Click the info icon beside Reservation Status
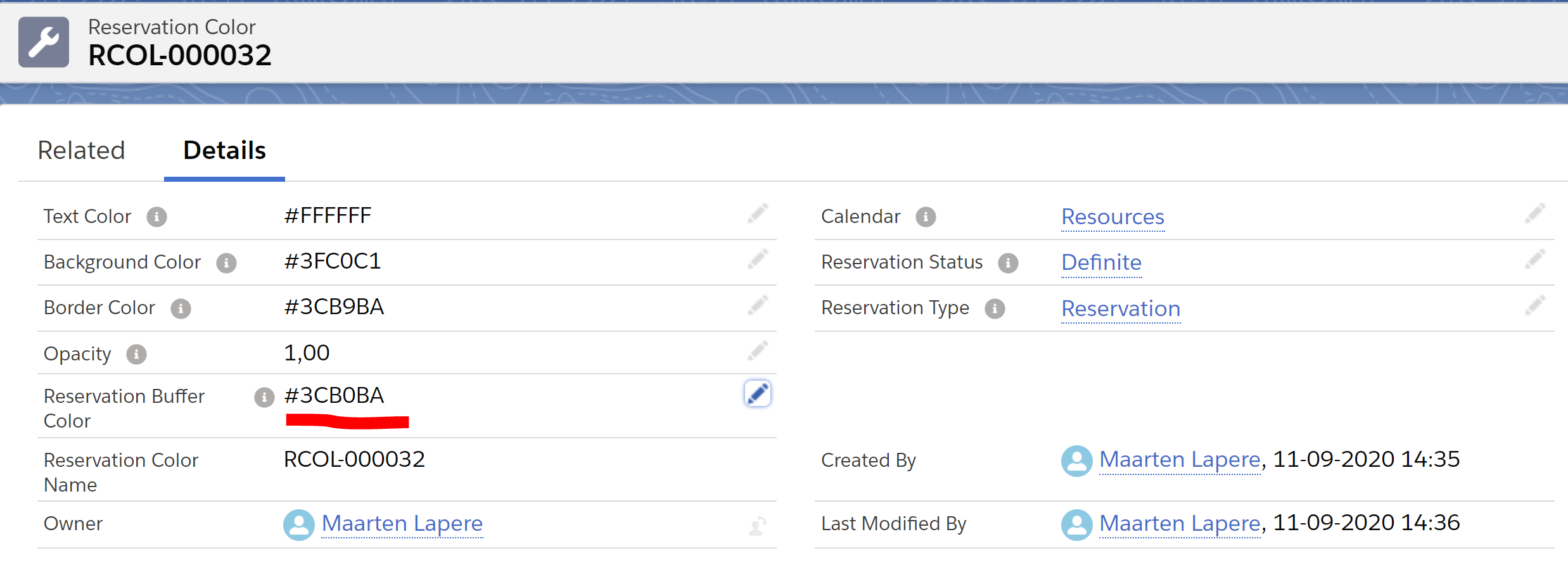 1008,263
